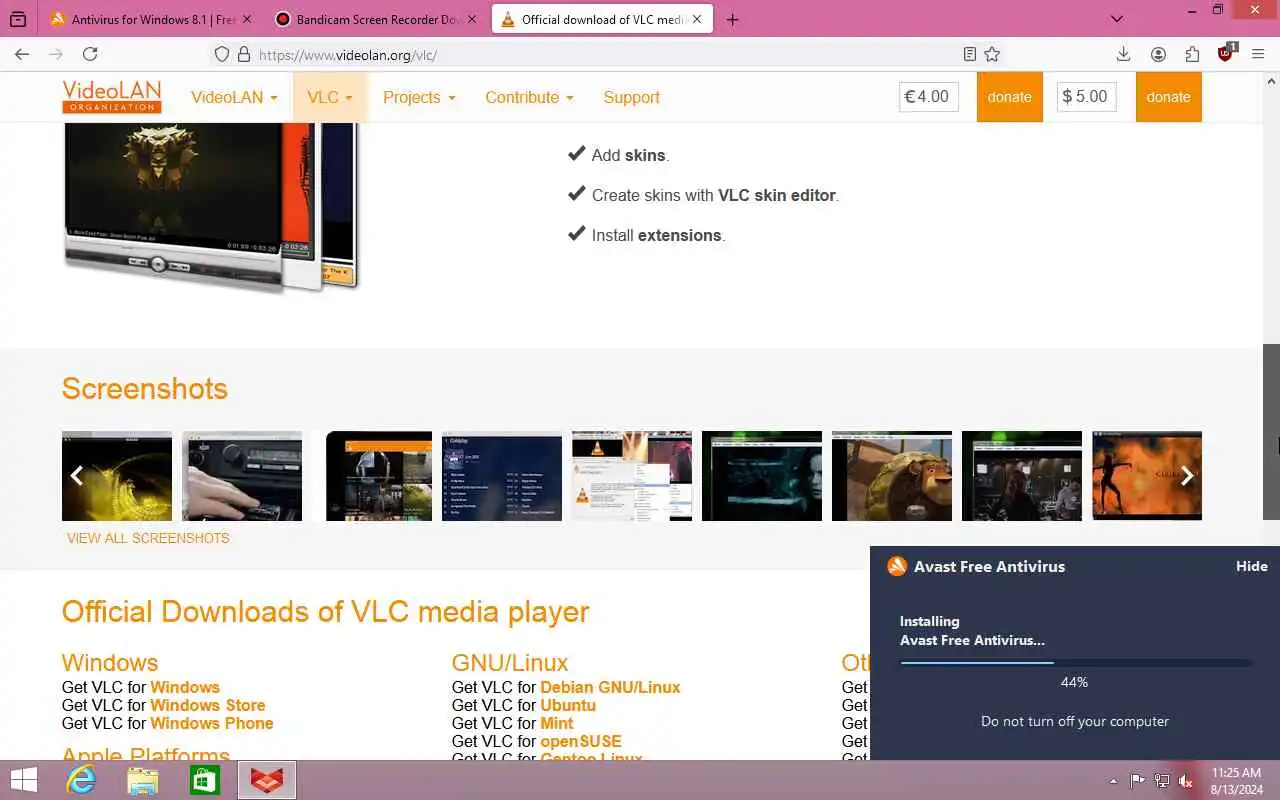Open the VLC cone dialog screenshot thumbnail

pyautogui.click(x=632, y=476)
